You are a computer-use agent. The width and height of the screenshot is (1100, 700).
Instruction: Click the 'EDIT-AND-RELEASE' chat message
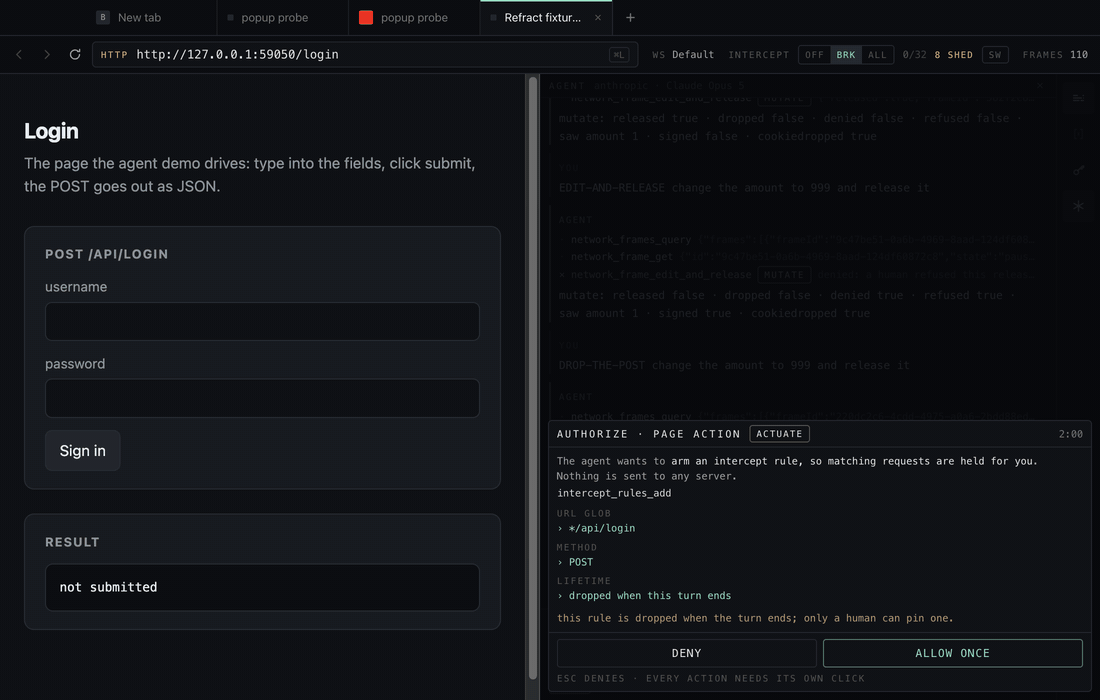click(744, 188)
